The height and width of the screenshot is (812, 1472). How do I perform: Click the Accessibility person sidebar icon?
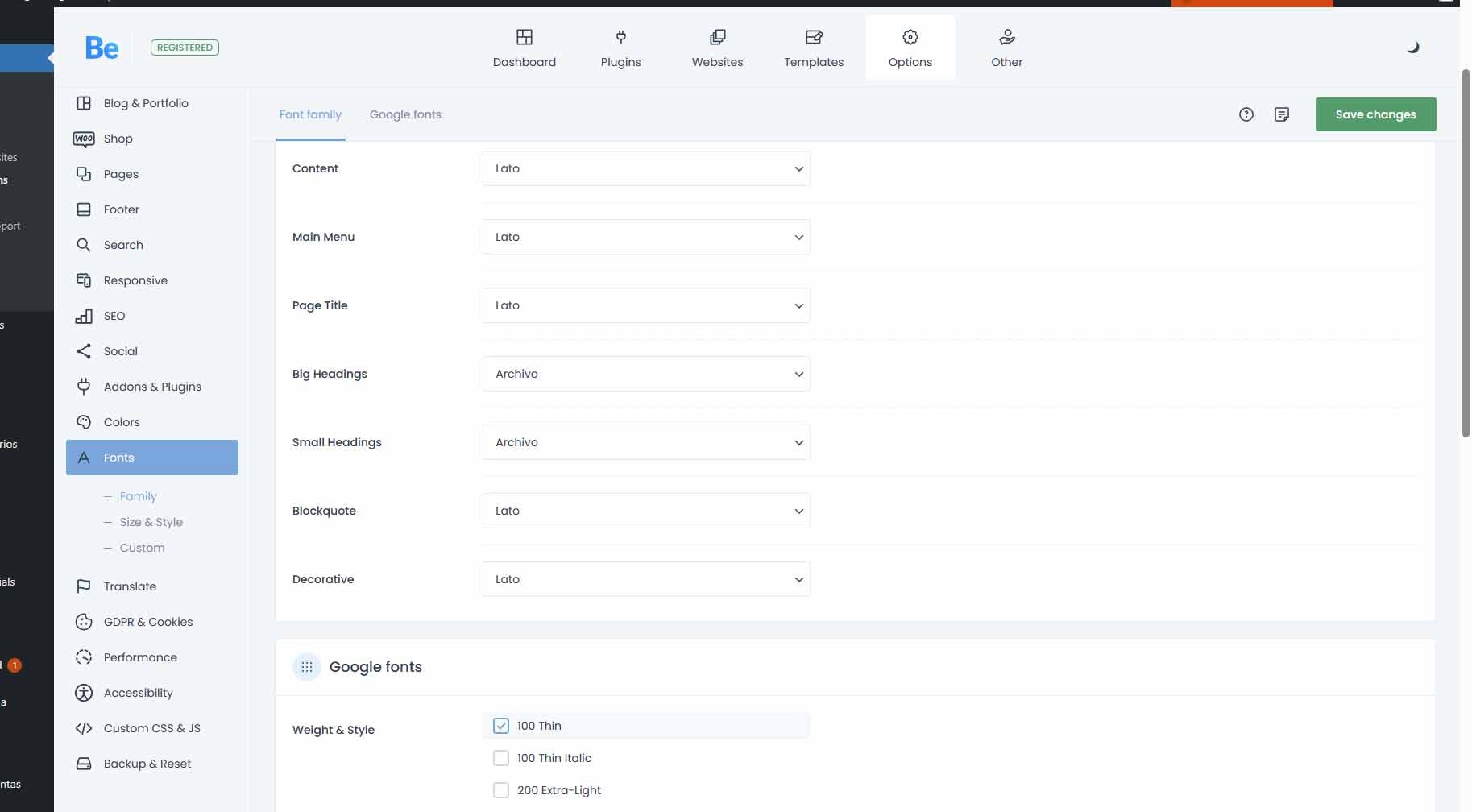pyautogui.click(x=84, y=693)
